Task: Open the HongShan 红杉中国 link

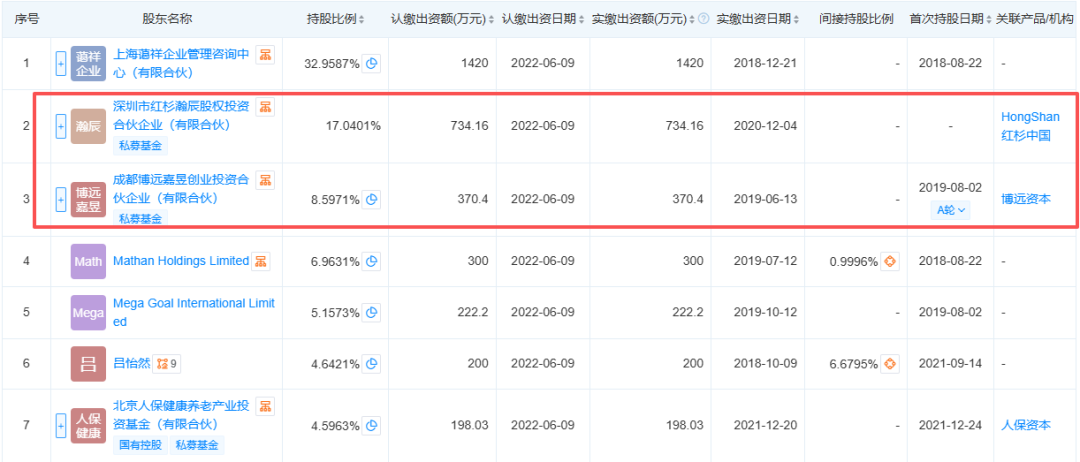Action: [1030, 126]
